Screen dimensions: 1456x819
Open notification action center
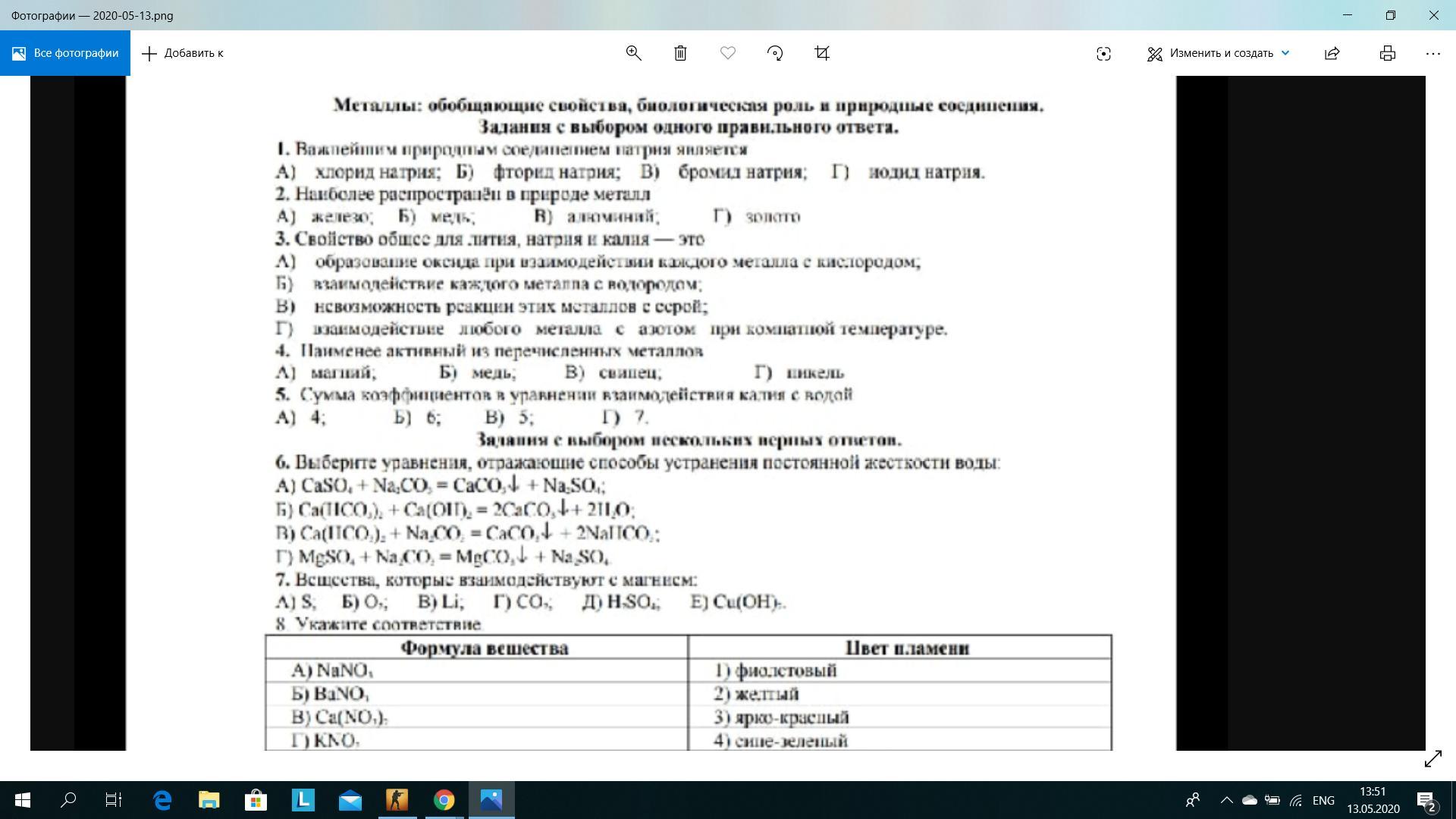pyautogui.click(x=1426, y=800)
